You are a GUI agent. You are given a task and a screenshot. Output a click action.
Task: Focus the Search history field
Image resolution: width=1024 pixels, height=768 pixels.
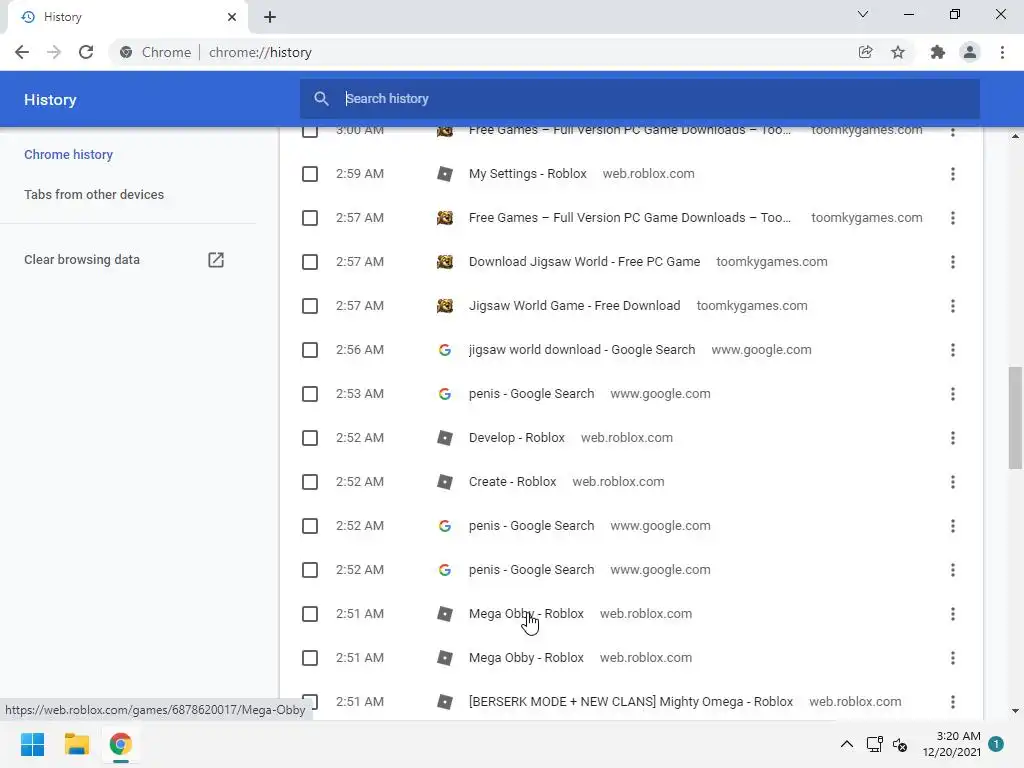(640, 99)
